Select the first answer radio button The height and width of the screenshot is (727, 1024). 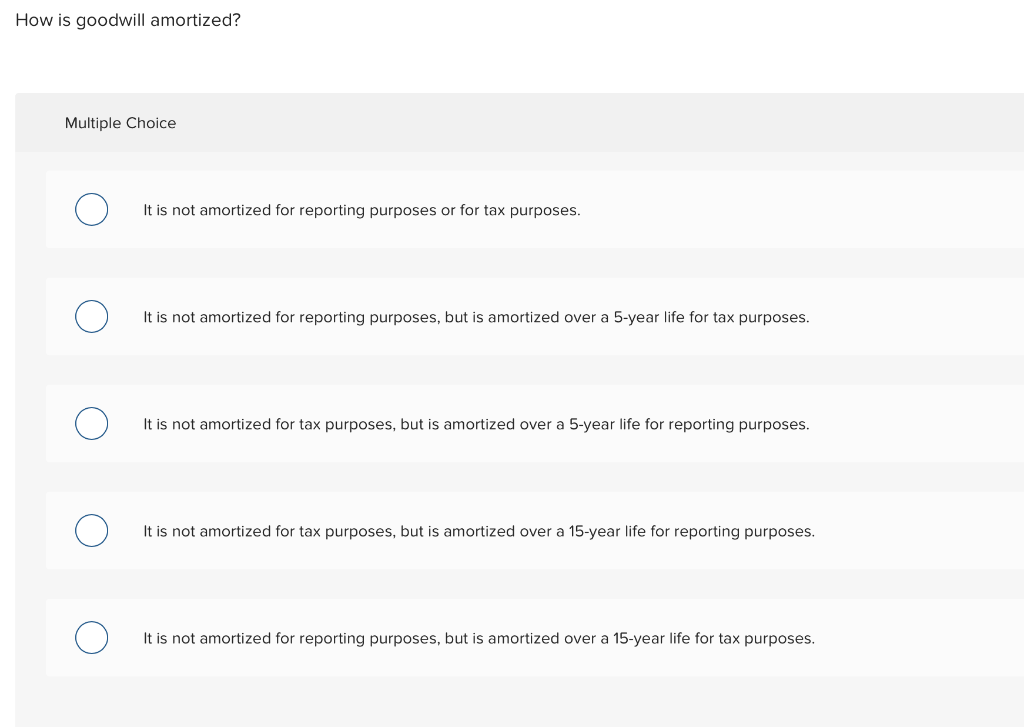click(91, 209)
